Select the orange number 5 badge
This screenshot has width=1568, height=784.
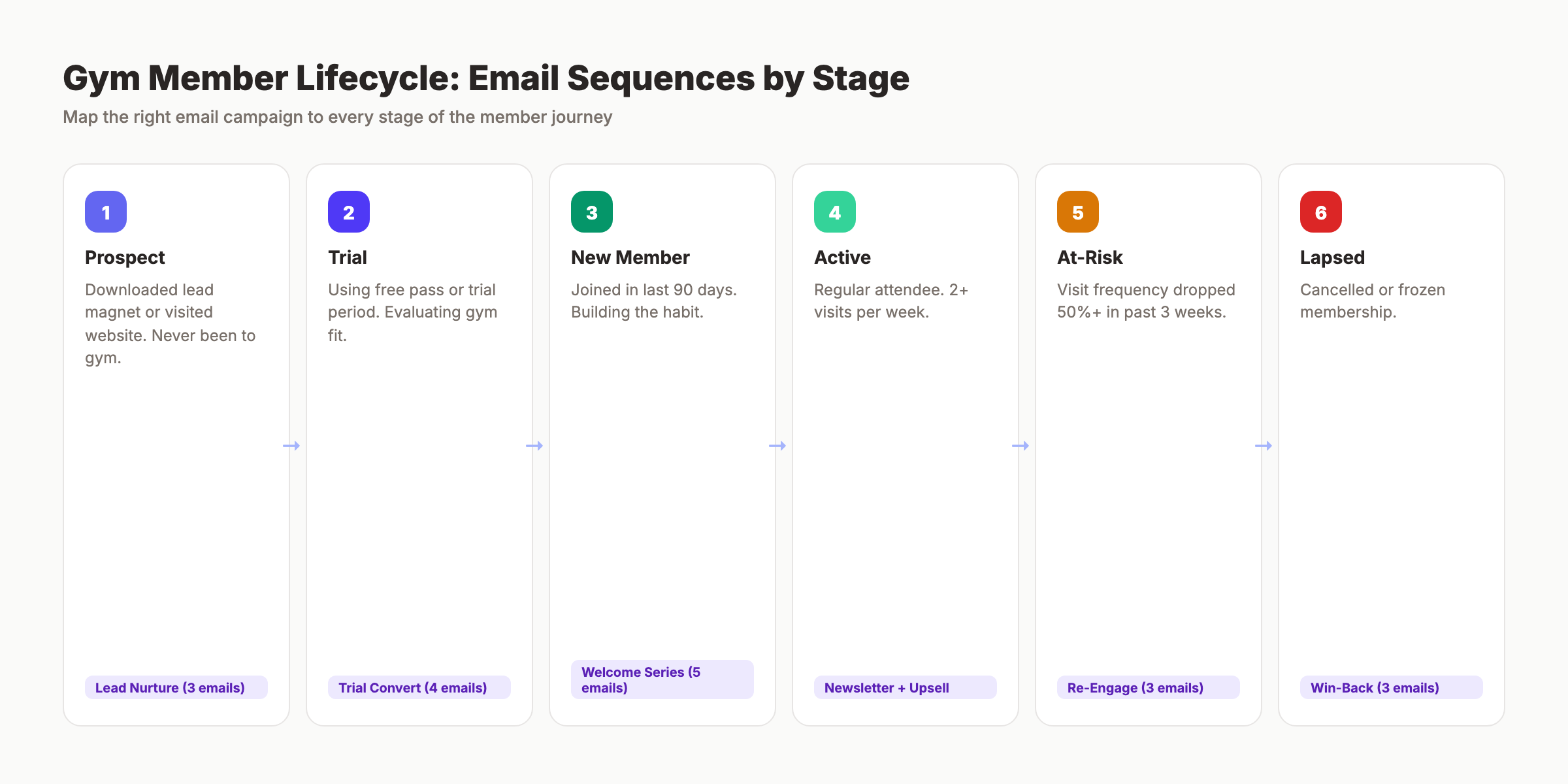click(1078, 212)
